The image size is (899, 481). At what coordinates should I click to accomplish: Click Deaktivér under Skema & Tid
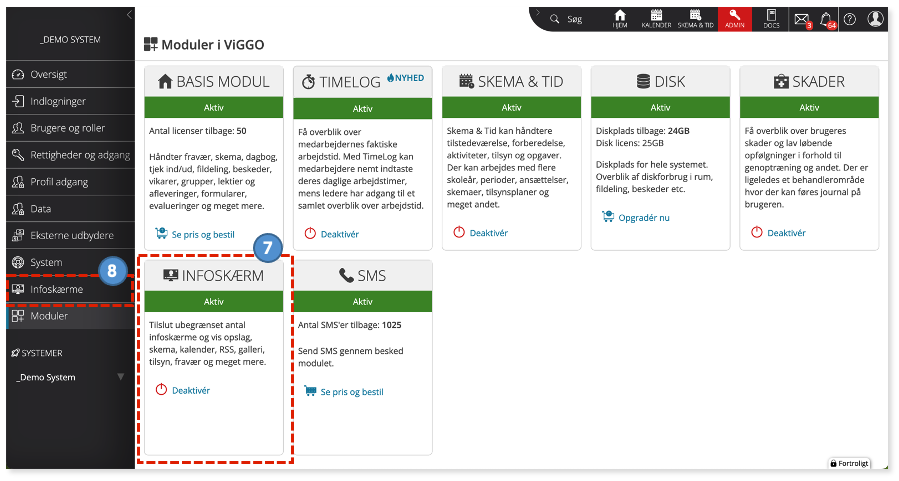pyautogui.click(x=488, y=233)
